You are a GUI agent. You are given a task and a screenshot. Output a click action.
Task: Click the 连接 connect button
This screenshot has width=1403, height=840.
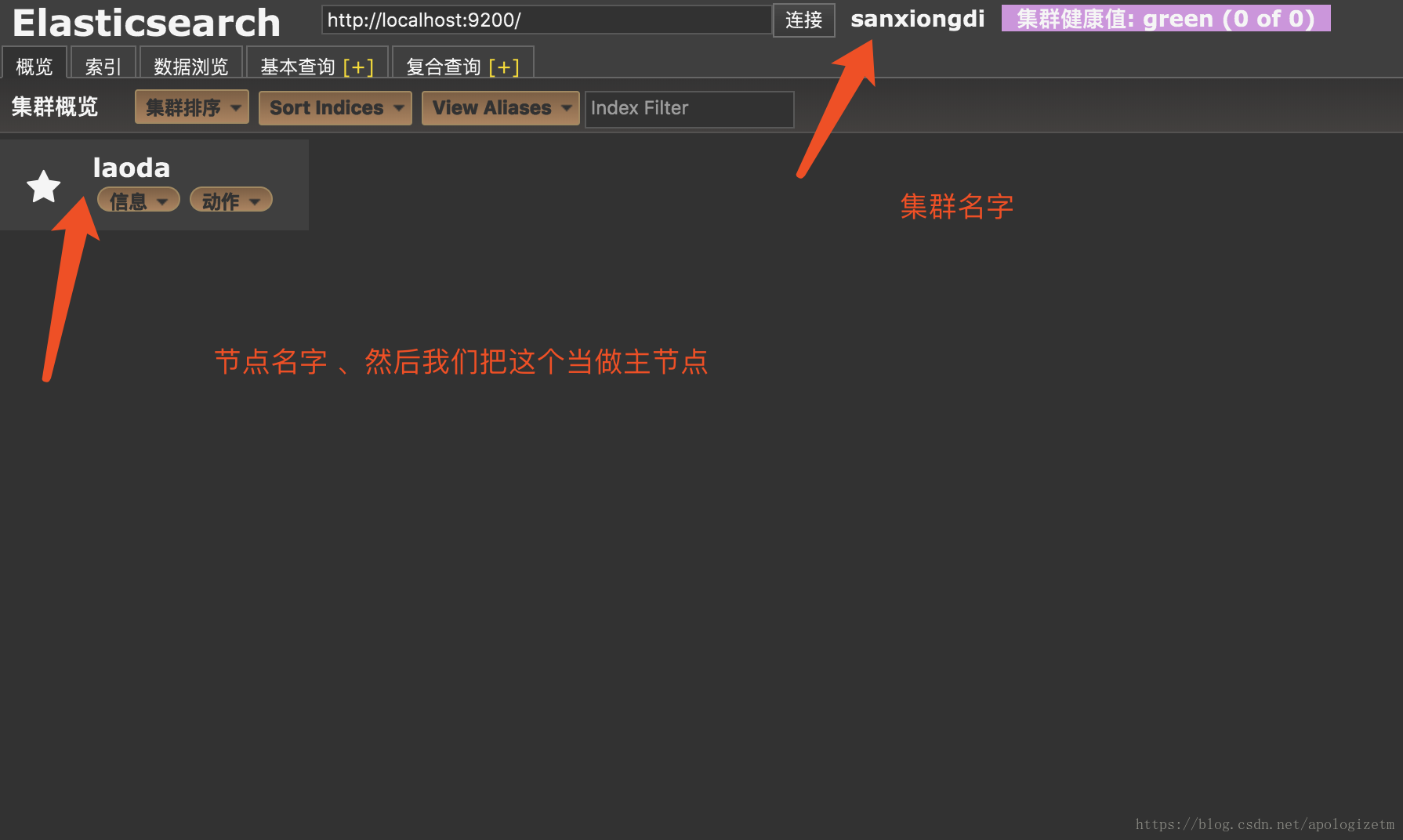804,20
